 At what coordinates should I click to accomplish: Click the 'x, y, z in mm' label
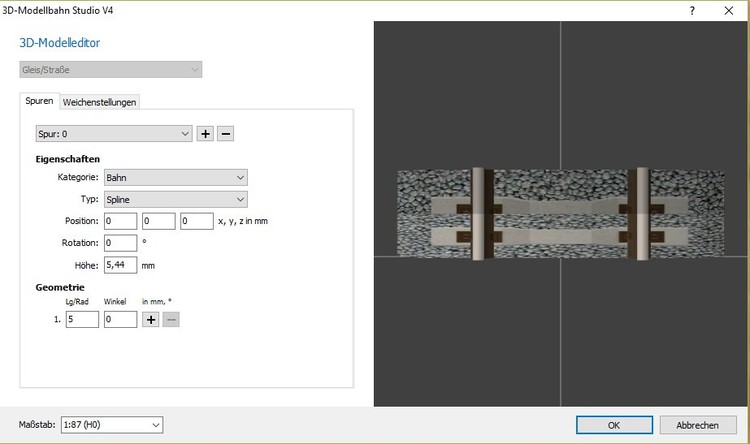(243, 221)
